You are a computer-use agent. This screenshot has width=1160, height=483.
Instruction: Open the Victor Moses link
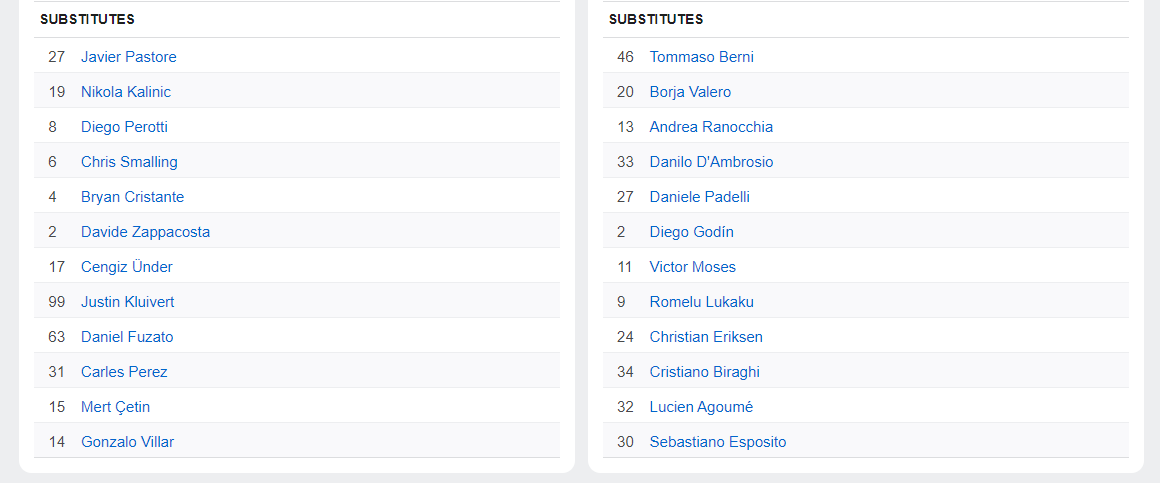click(x=692, y=267)
